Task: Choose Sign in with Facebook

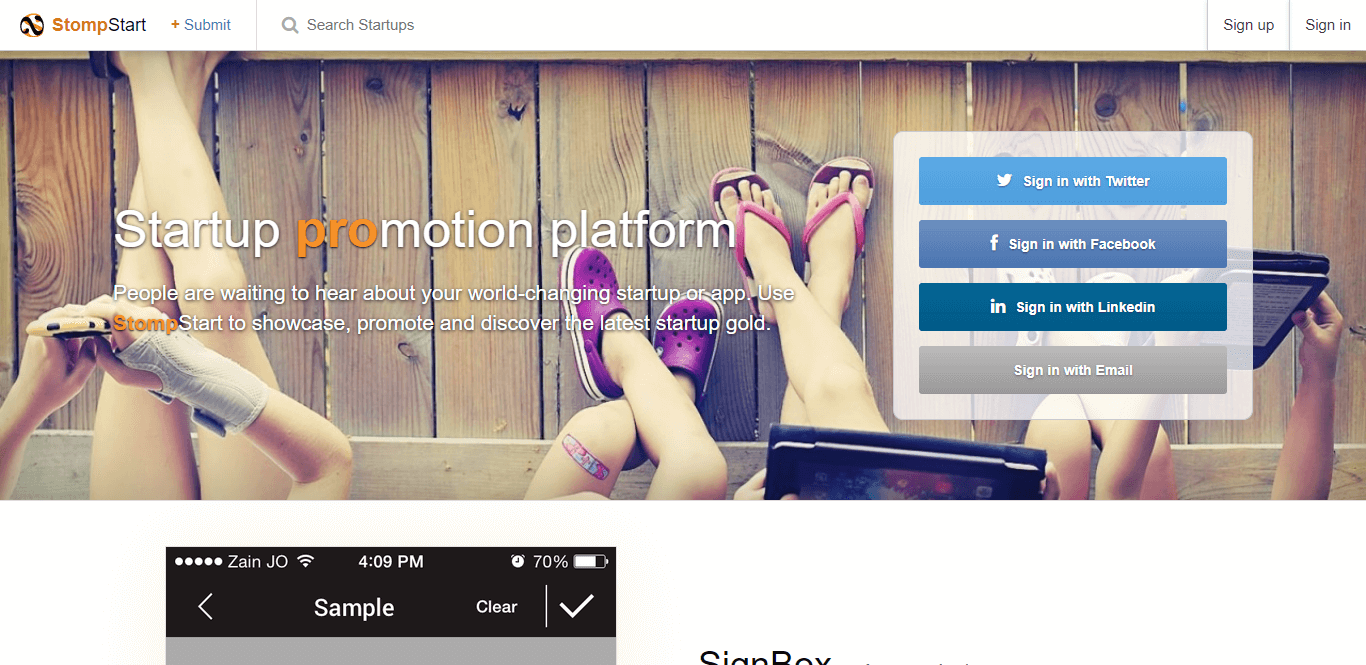Action: 1073,244
